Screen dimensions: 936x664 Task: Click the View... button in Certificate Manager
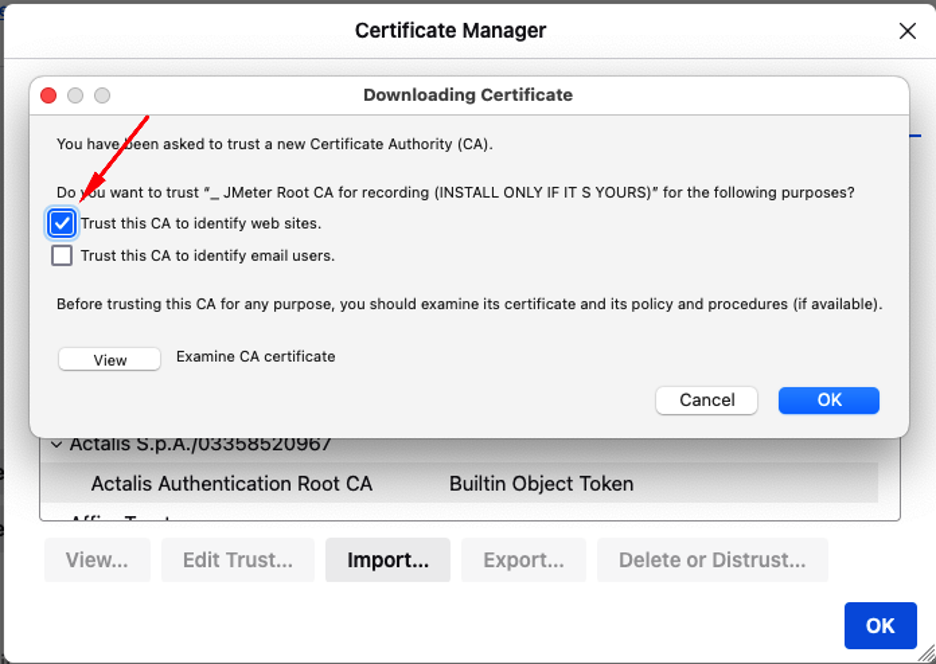[97, 560]
